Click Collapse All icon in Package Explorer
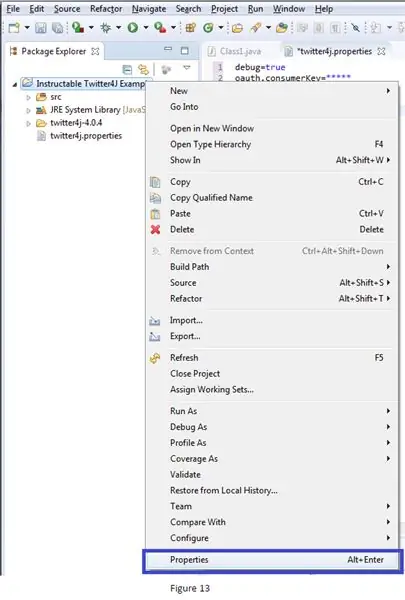 (127, 69)
